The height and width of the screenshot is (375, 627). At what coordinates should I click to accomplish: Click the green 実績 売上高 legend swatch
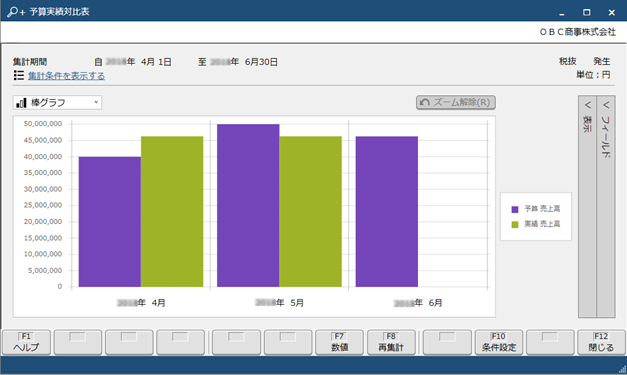(515, 224)
